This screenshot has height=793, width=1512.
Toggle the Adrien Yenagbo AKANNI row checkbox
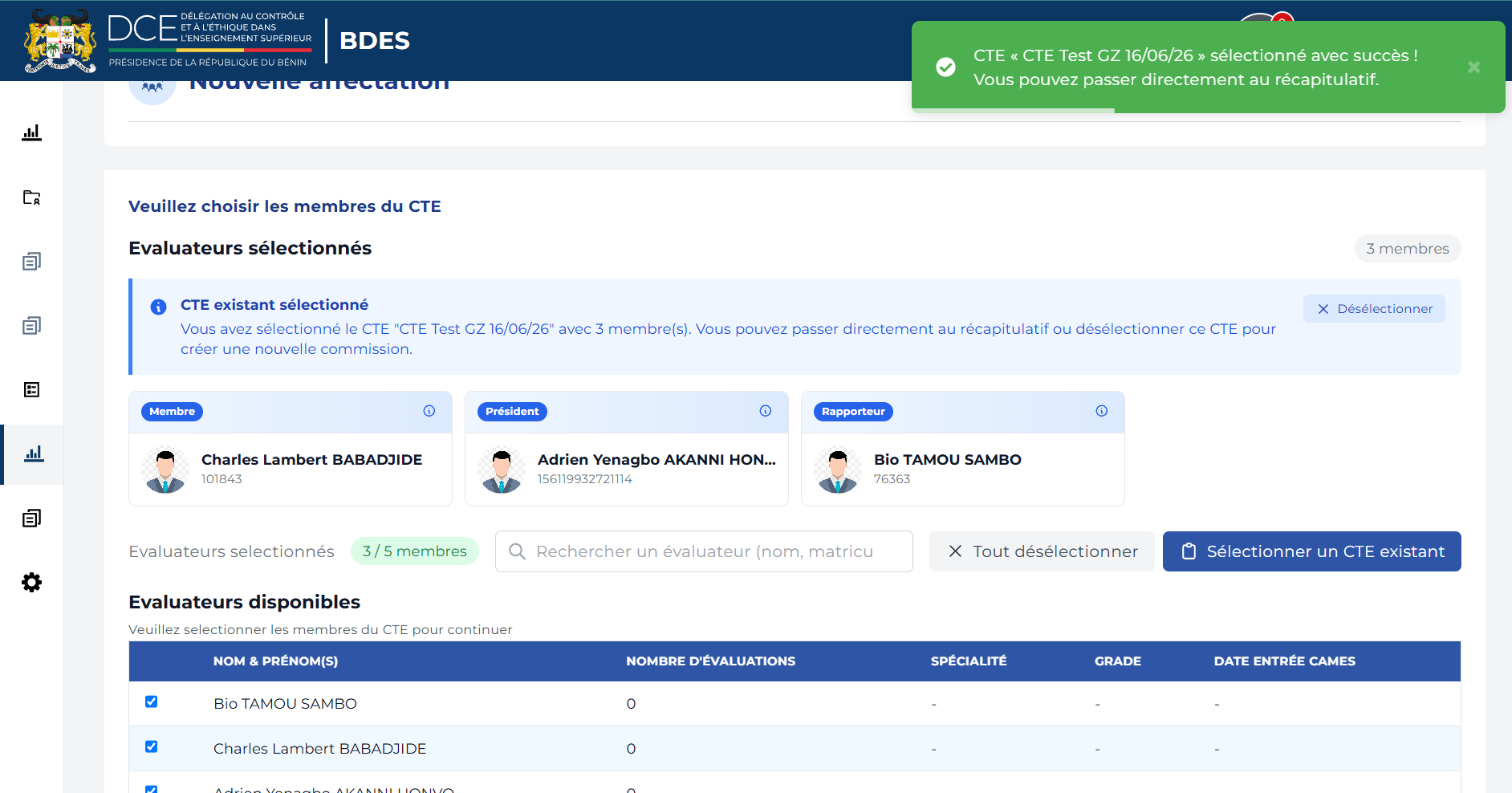(x=151, y=790)
